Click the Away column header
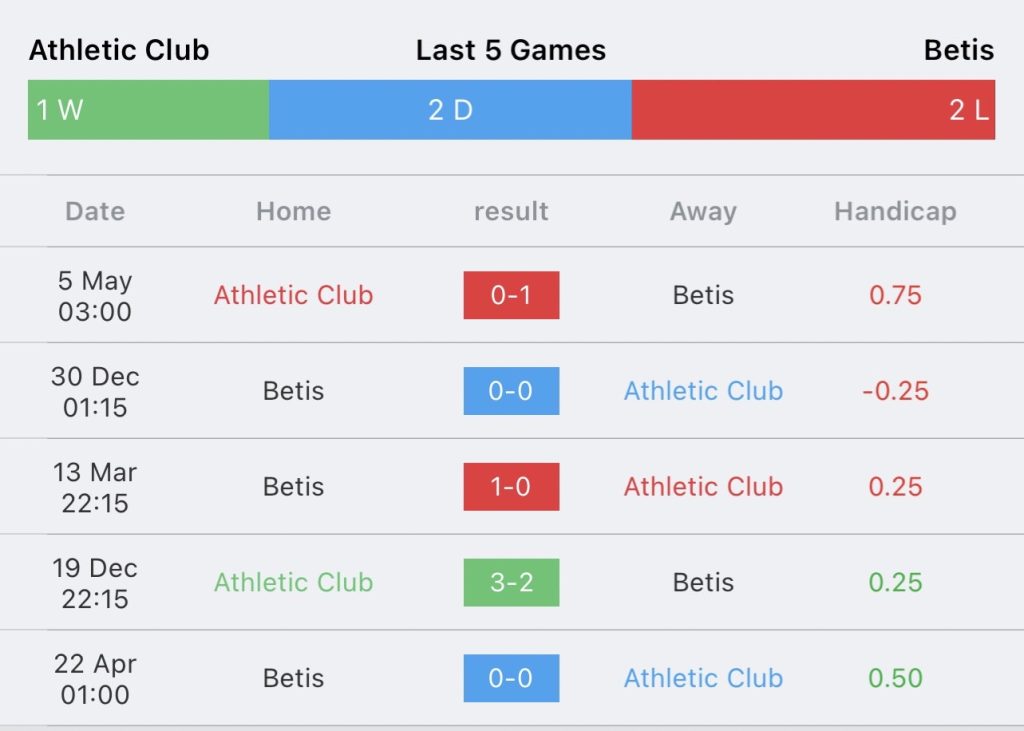This screenshot has height=731, width=1024. [703, 212]
